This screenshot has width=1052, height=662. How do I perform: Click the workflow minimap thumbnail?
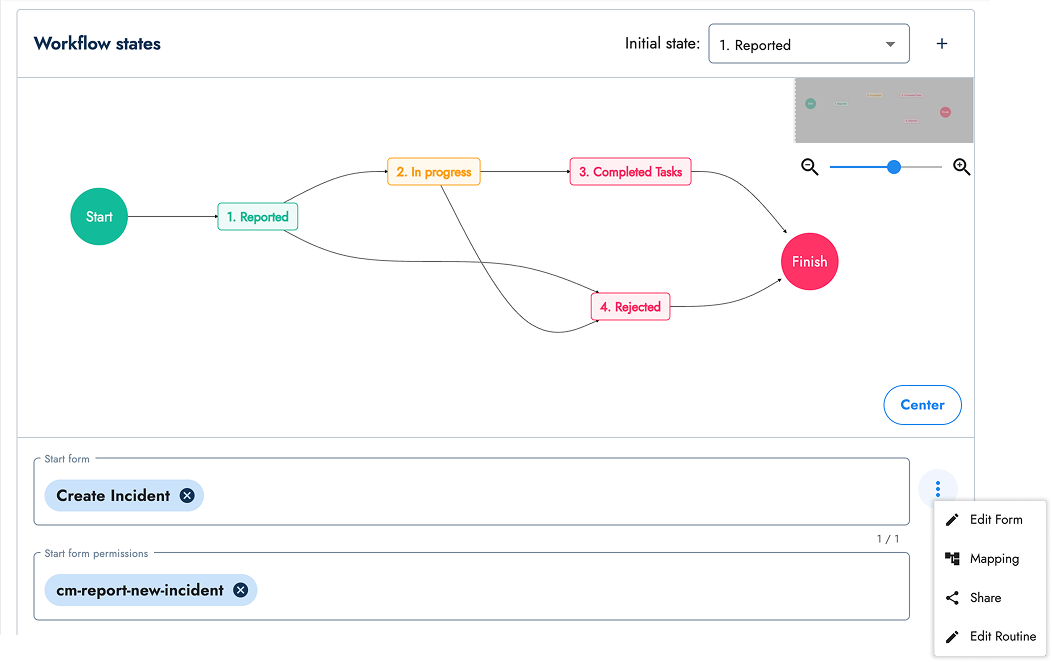[883, 110]
